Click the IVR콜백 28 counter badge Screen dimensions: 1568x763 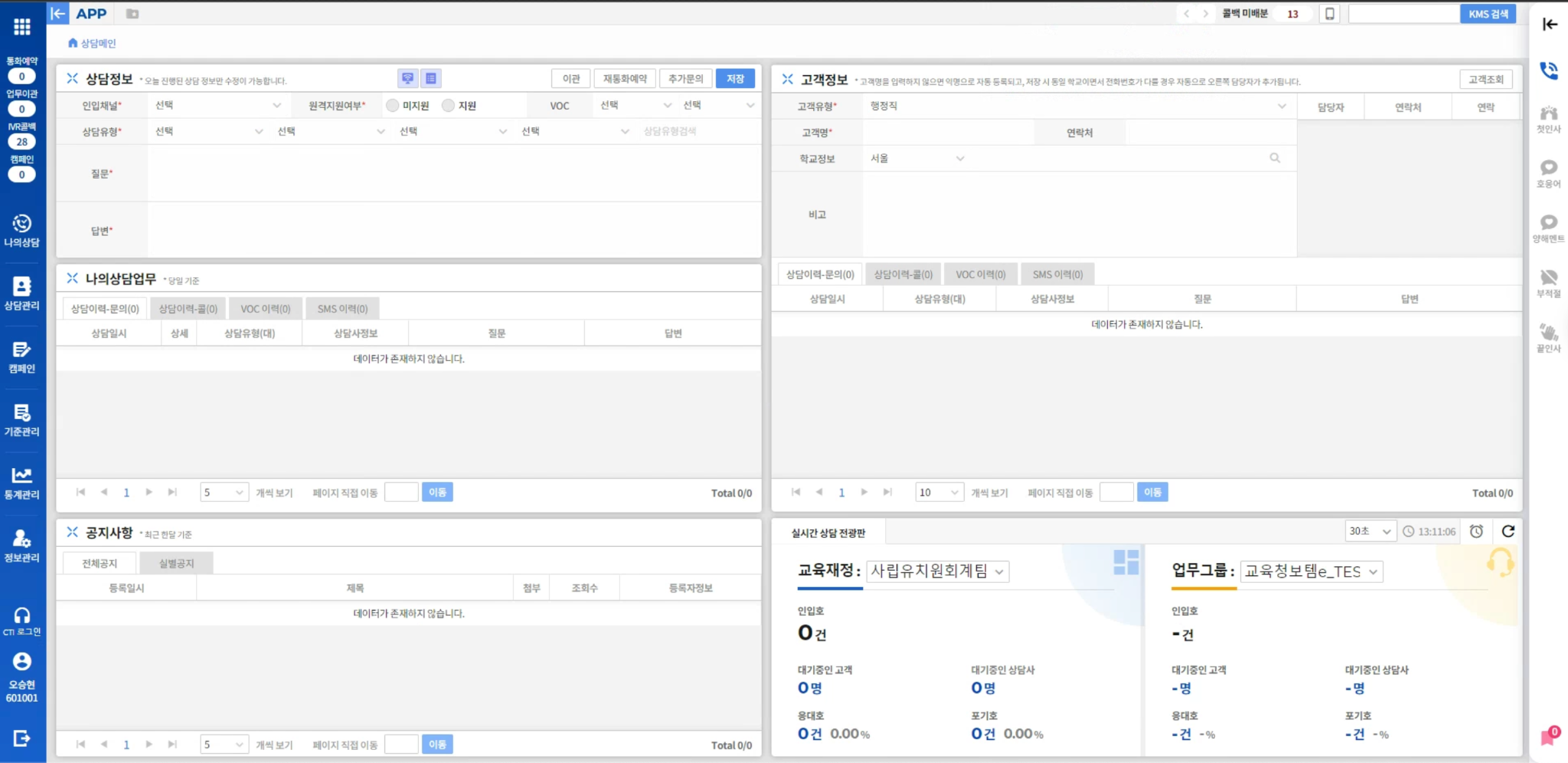(22, 141)
